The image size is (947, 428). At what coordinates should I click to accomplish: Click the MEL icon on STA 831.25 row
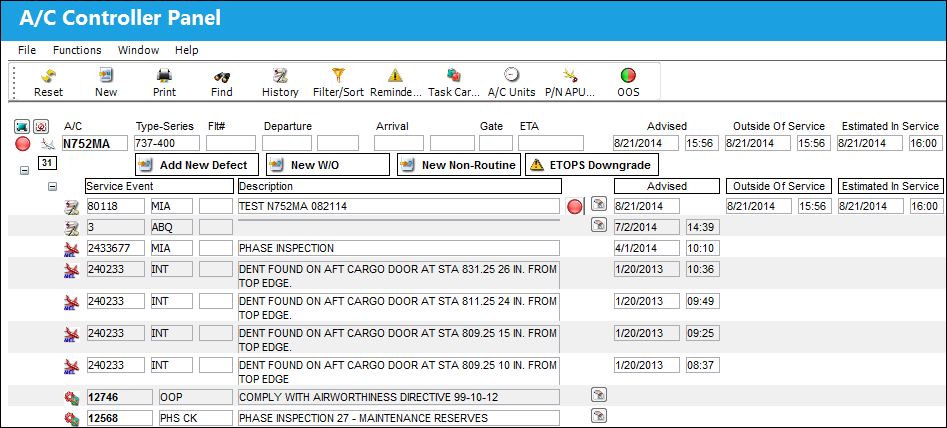pos(71,271)
